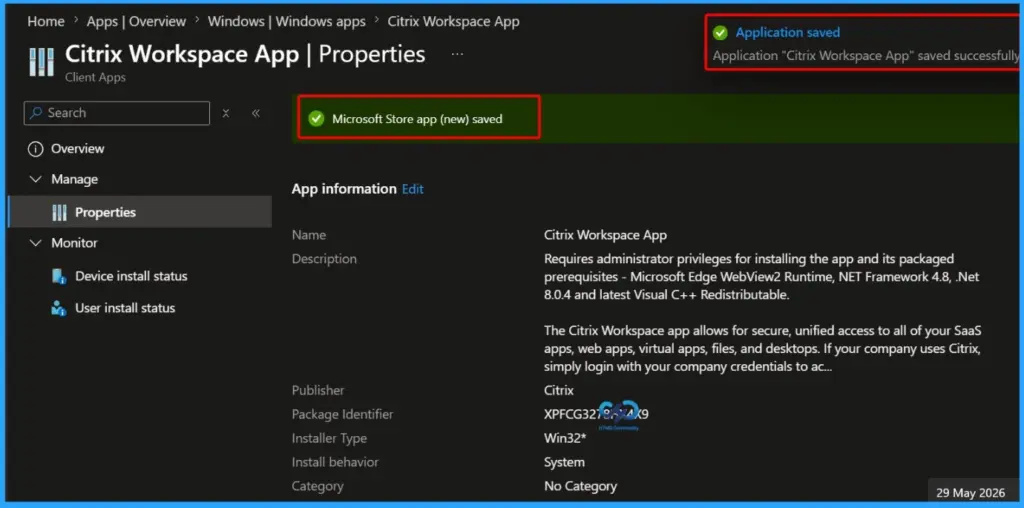This screenshot has height=508, width=1024.
Task: Click the Client Apps subtitle
Action: (95, 78)
